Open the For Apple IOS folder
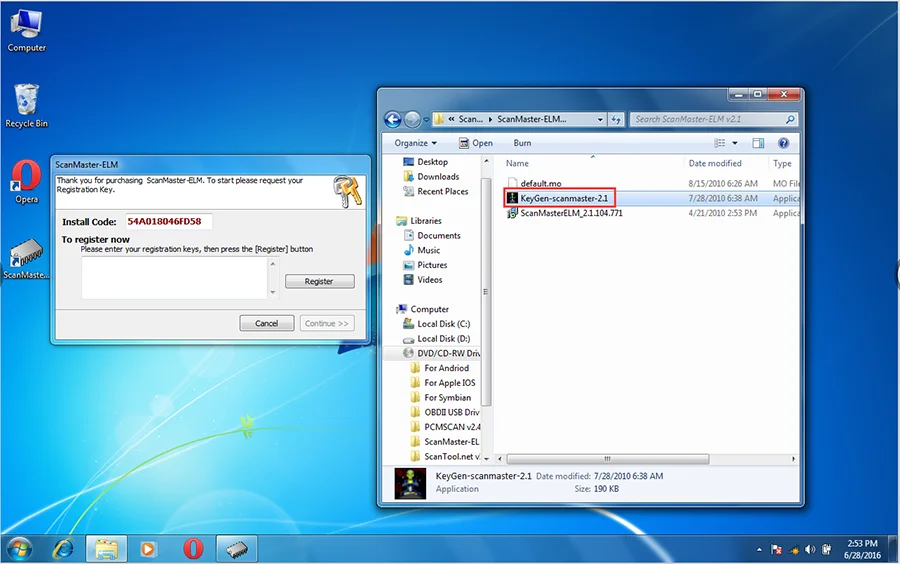This screenshot has width=900, height=564. point(449,383)
